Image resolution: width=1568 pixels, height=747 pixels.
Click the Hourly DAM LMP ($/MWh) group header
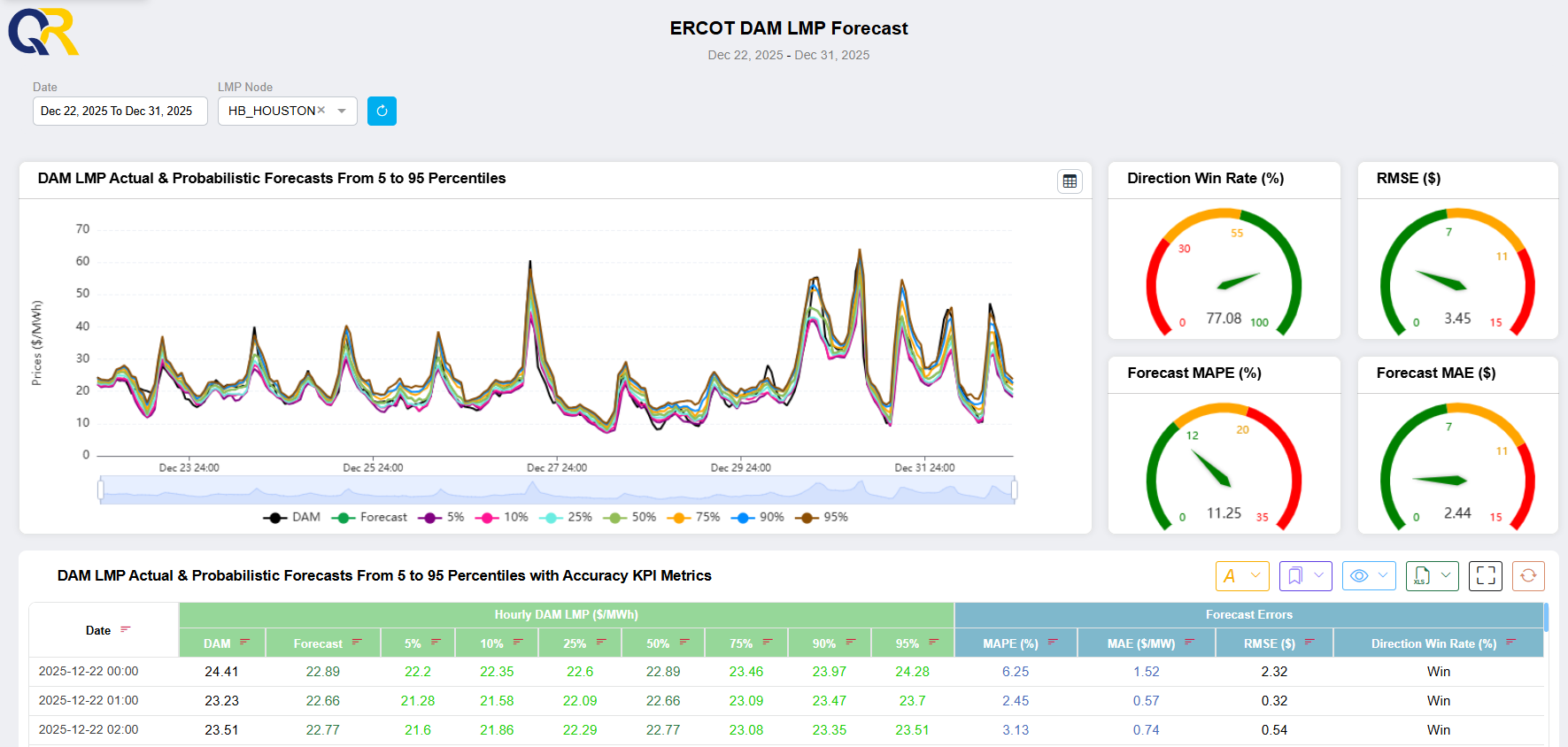[566, 614]
